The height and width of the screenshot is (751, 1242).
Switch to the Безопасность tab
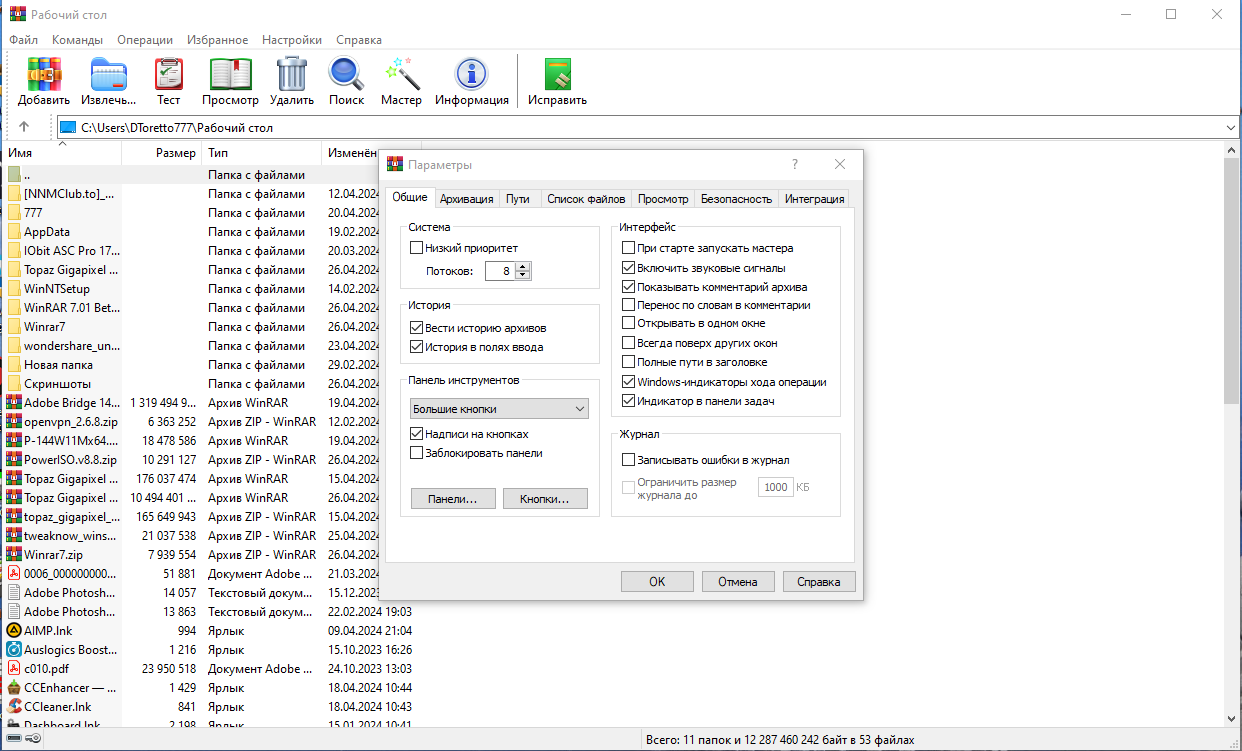click(x=736, y=198)
